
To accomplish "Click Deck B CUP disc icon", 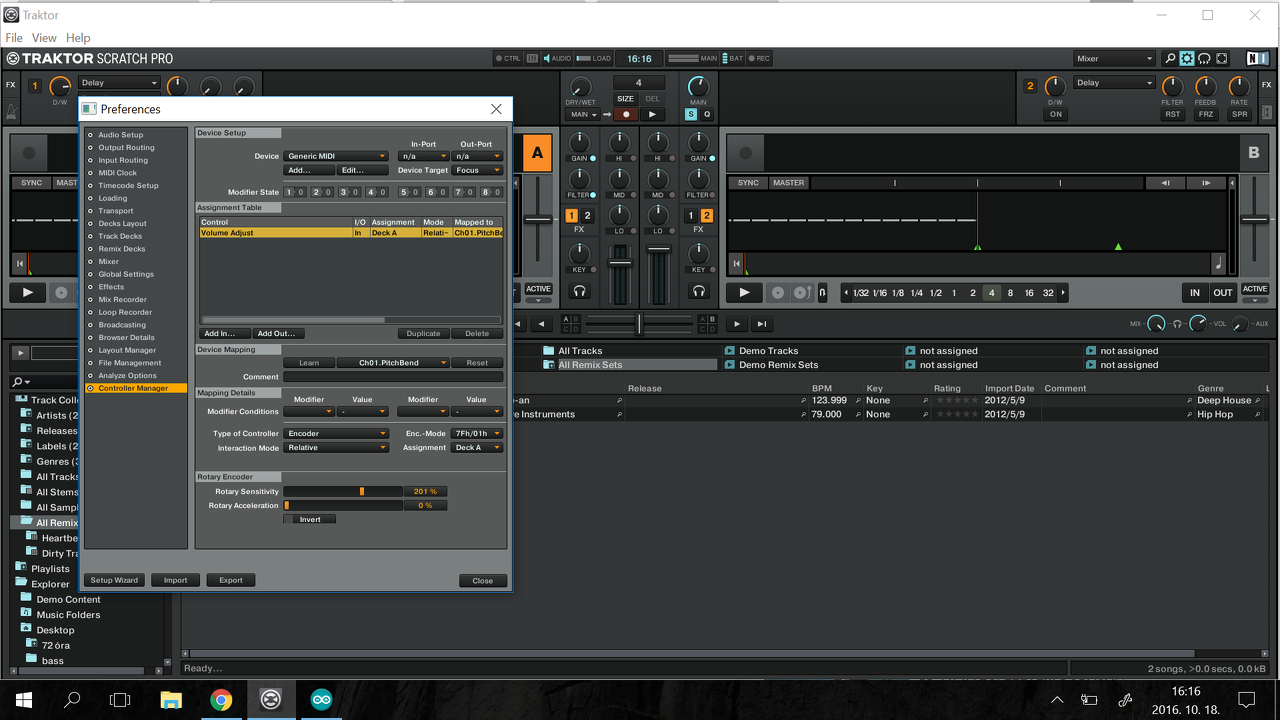I will tap(801, 293).
